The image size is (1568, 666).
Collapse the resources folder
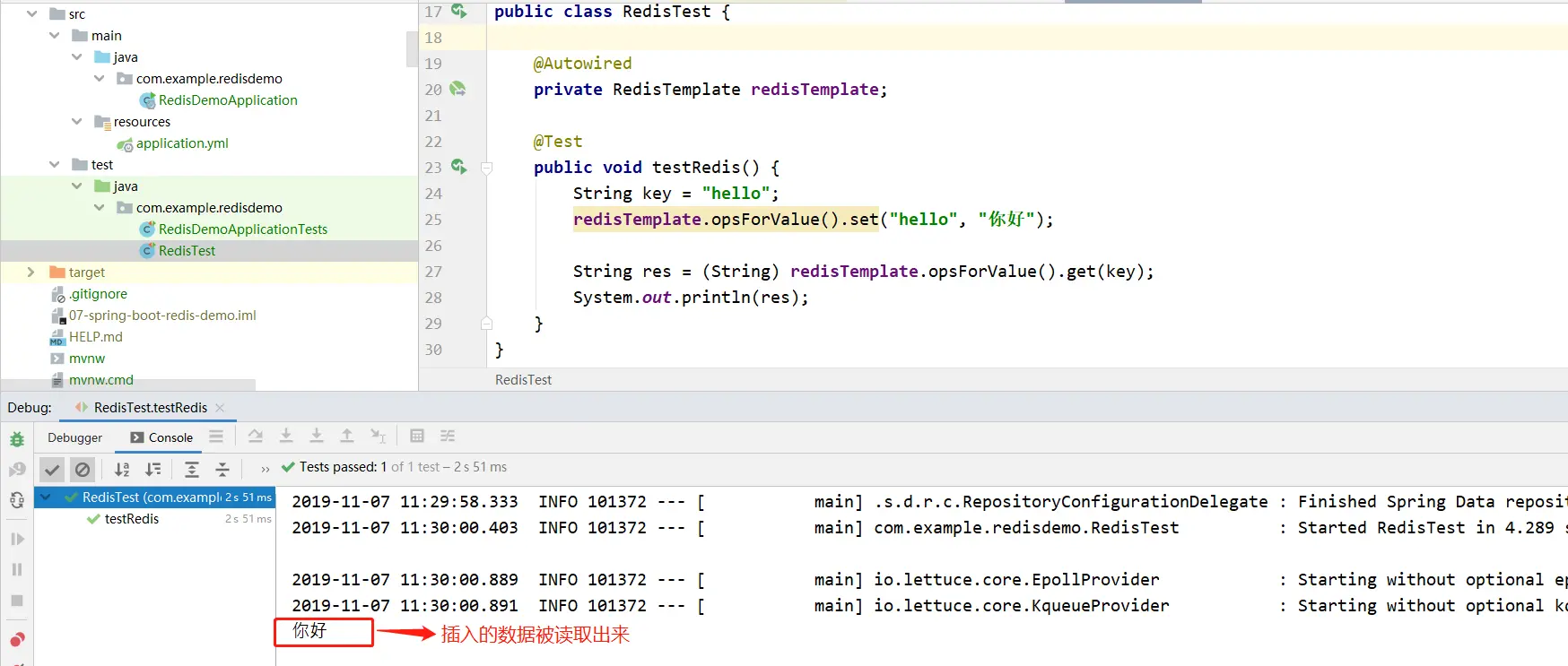[77, 121]
